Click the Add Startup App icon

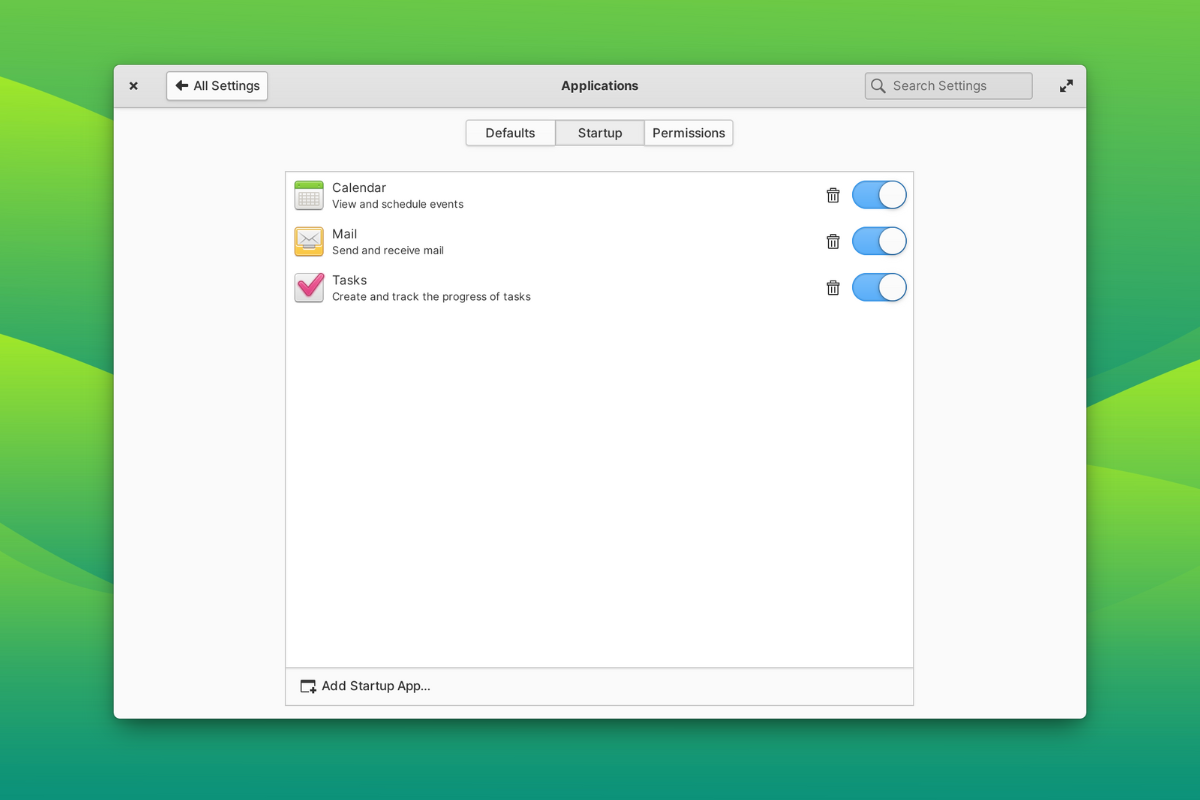pyautogui.click(x=307, y=686)
